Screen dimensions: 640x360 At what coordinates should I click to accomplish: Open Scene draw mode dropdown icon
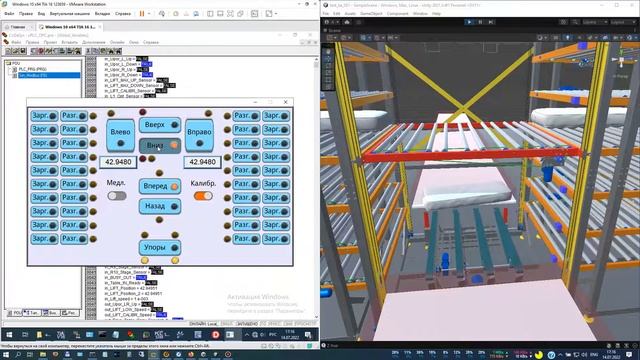click(542, 38)
